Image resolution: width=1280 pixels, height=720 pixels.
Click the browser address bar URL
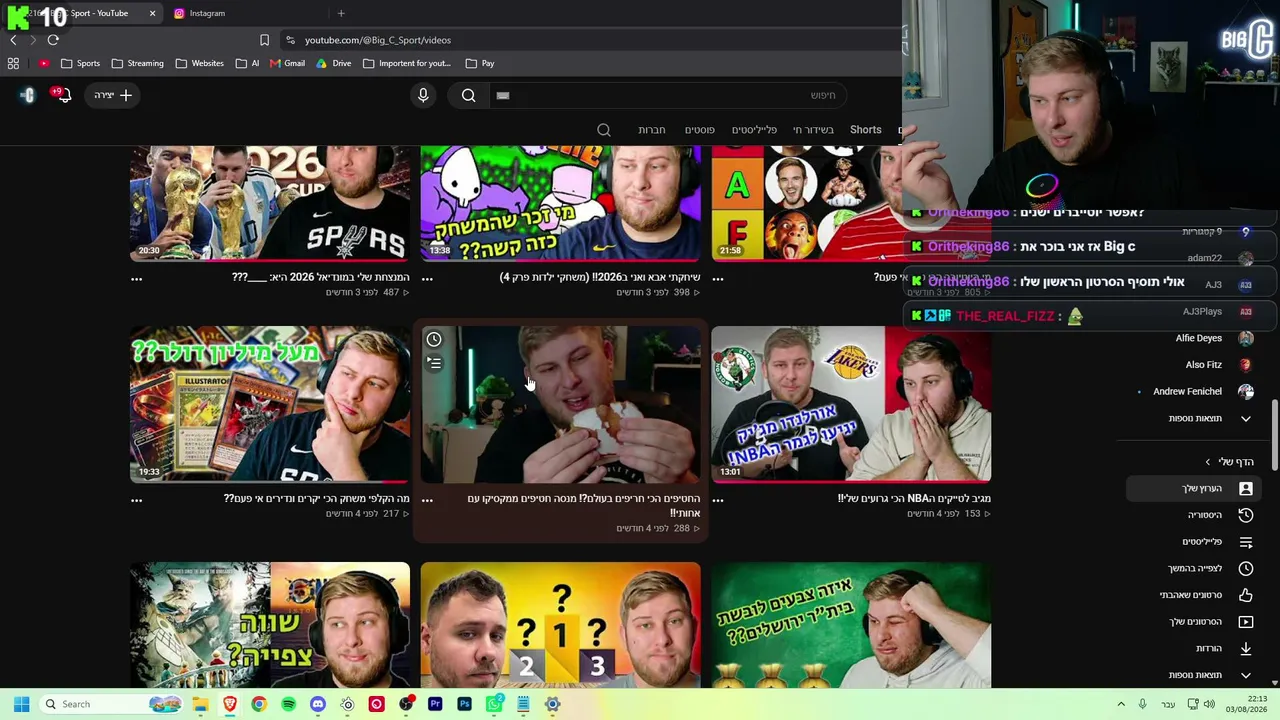(x=378, y=40)
